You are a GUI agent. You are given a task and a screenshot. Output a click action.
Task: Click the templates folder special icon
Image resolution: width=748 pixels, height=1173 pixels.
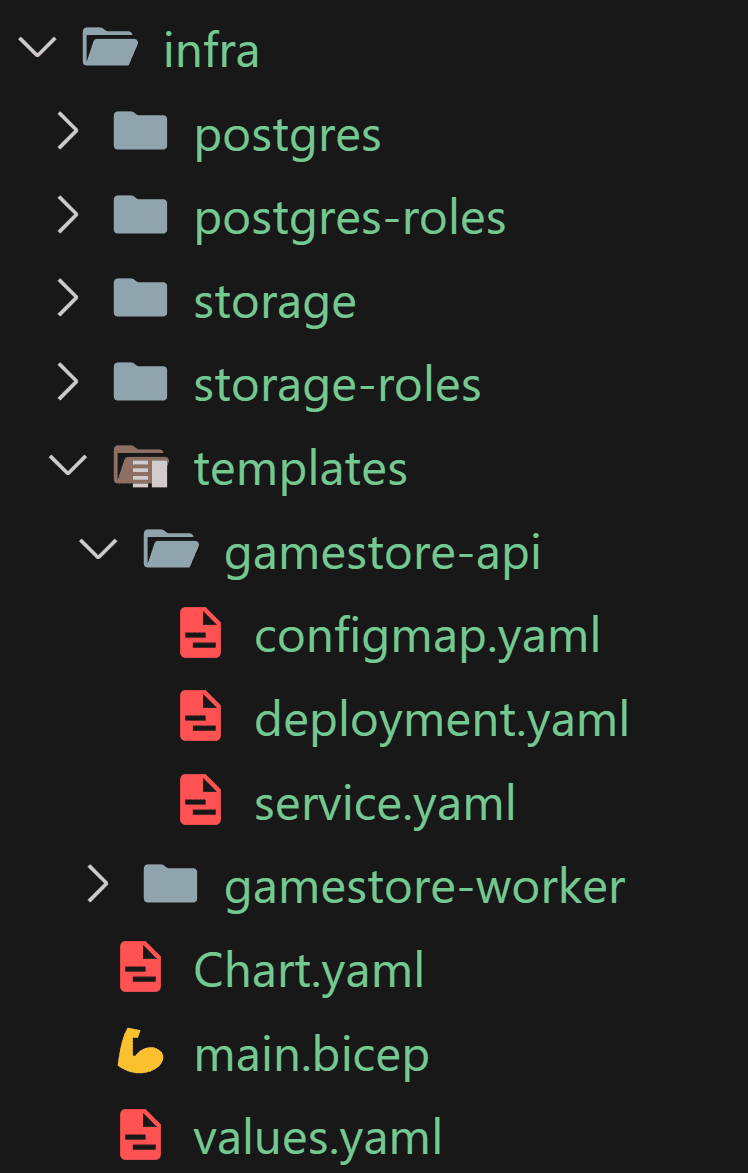tap(140, 467)
